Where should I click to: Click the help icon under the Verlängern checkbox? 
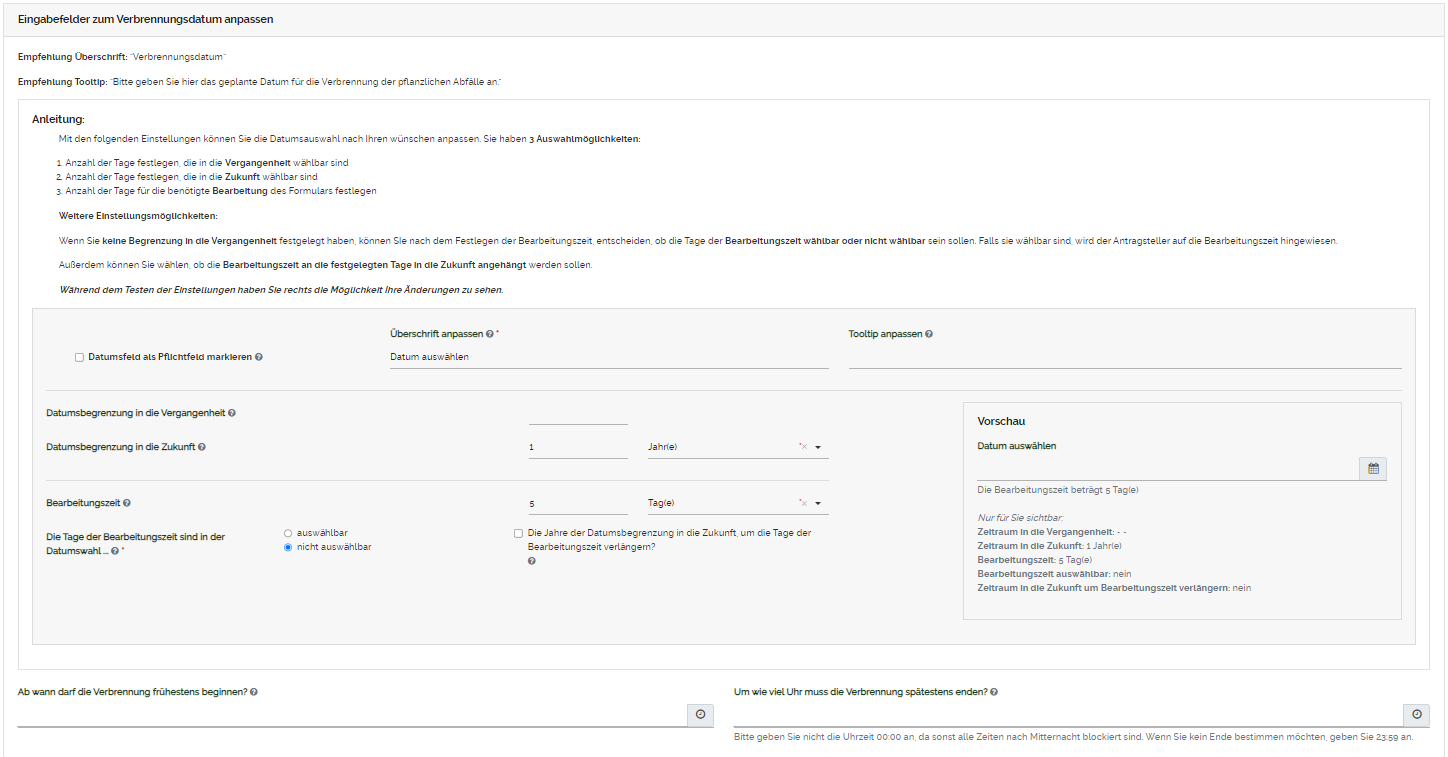531,560
